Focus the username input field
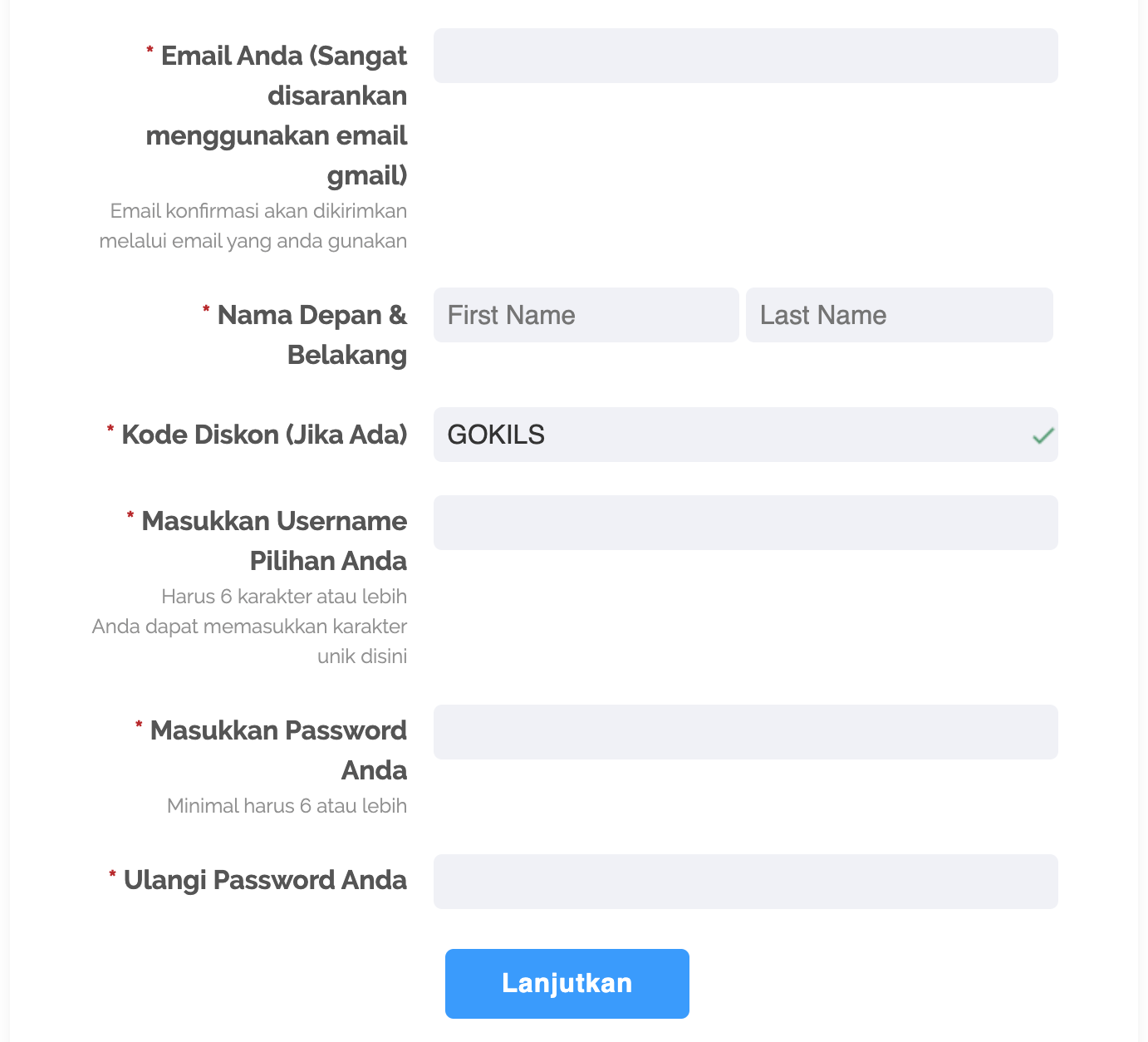The width and height of the screenshot is (1148, 1042). point(745,523)
